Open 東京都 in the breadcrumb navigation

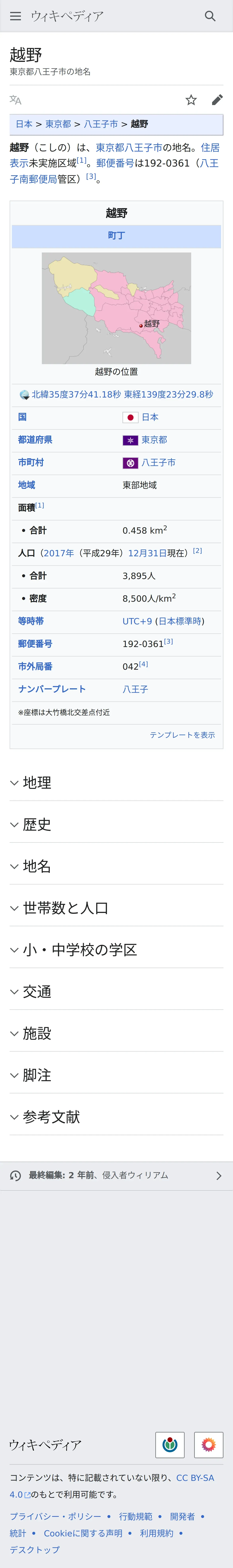(58, 124)
